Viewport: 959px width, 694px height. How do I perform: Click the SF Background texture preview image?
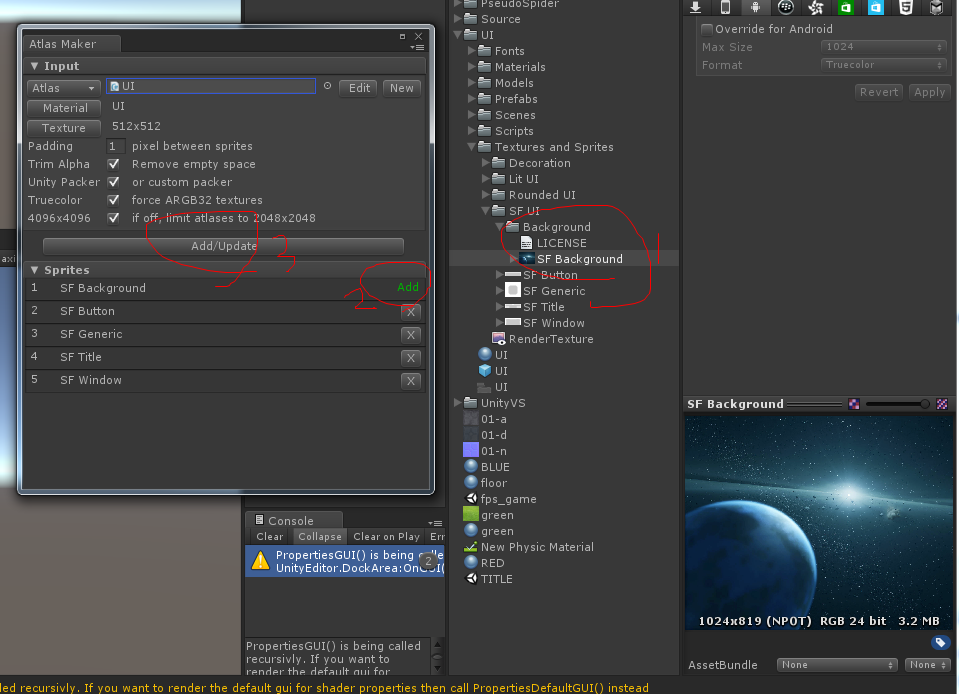[820, 523]
